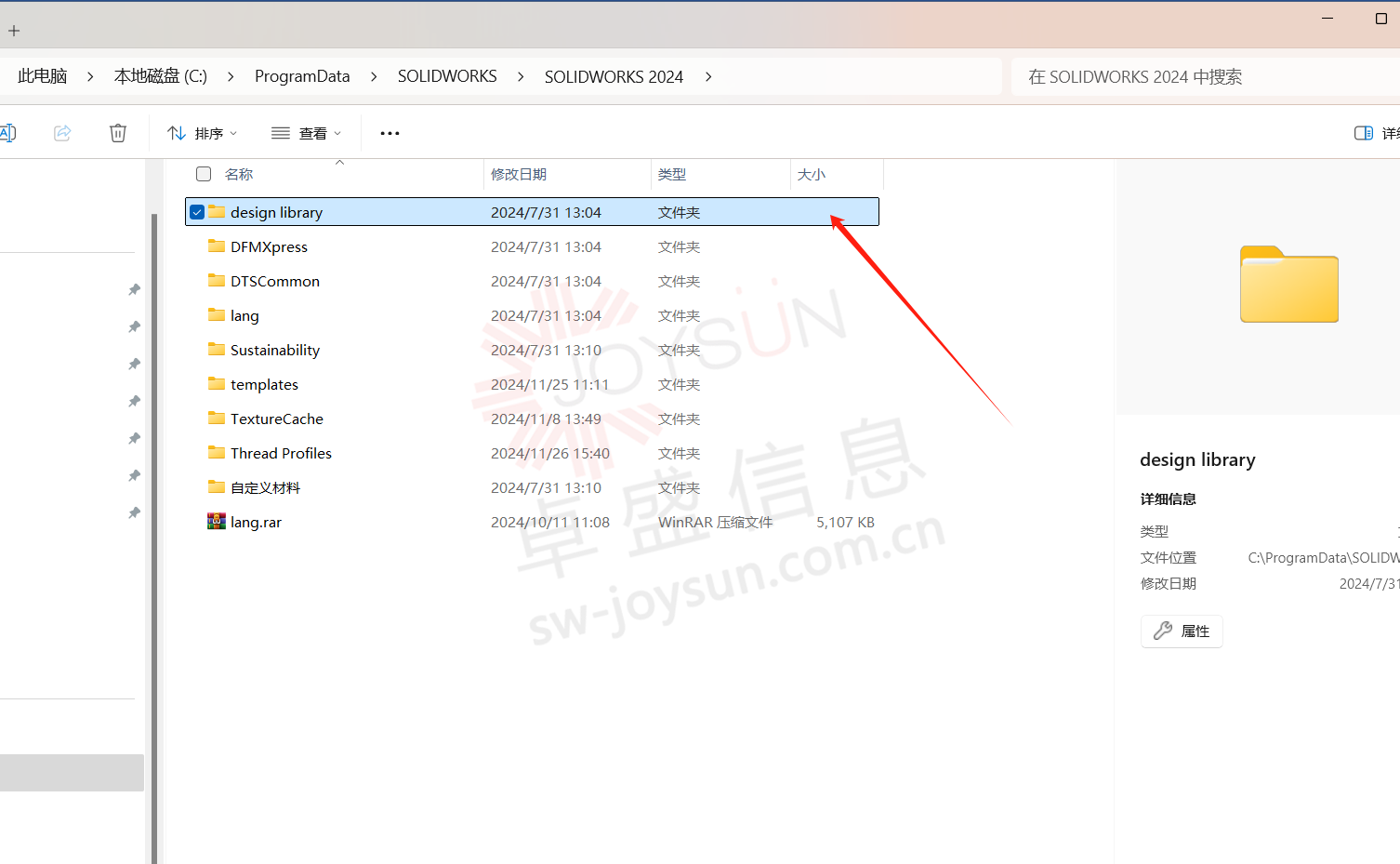Select the DFMXpress folder name
Screen dimensions: 1400x864
269,246
